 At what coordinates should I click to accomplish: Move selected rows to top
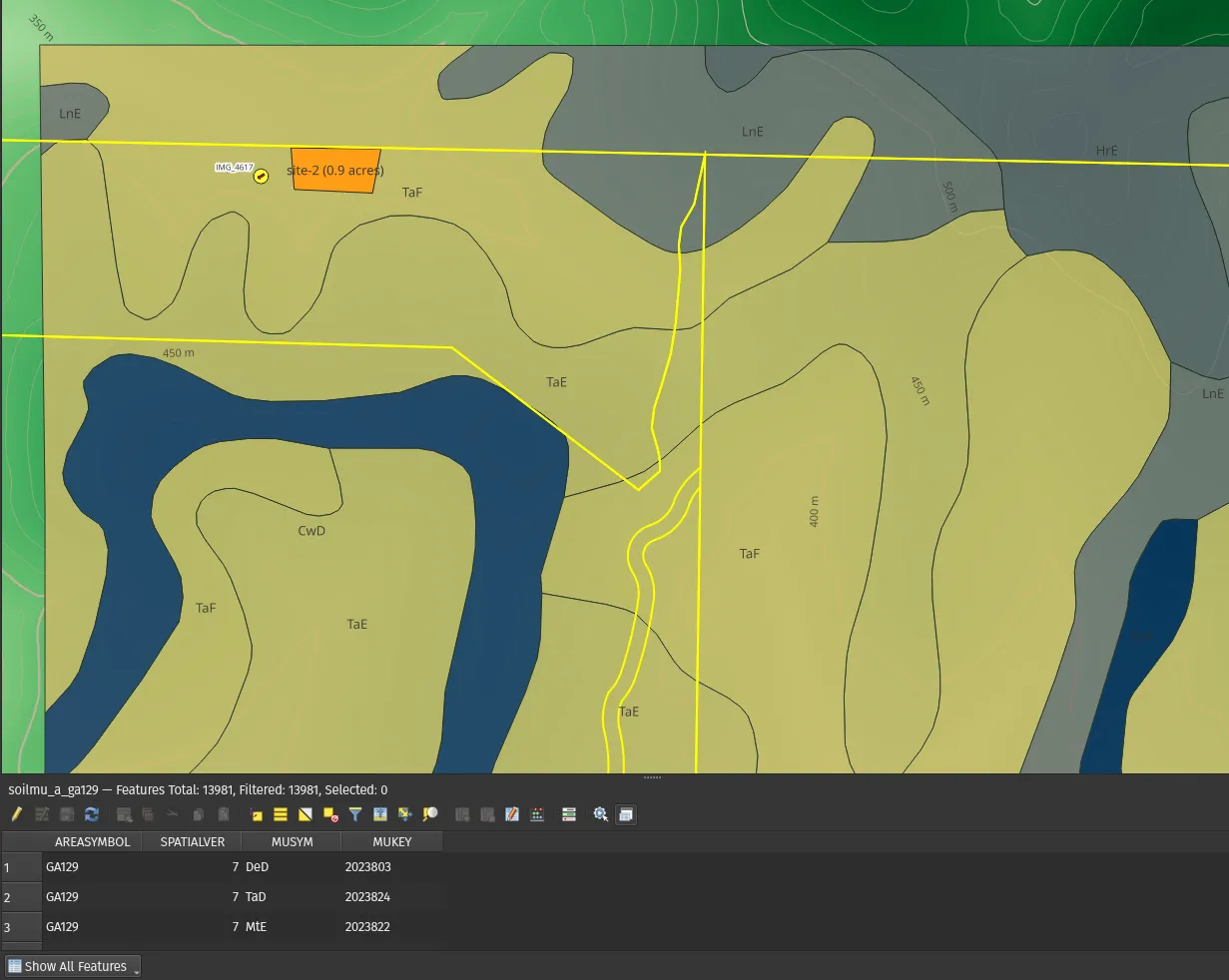click(x=380, y=814)
